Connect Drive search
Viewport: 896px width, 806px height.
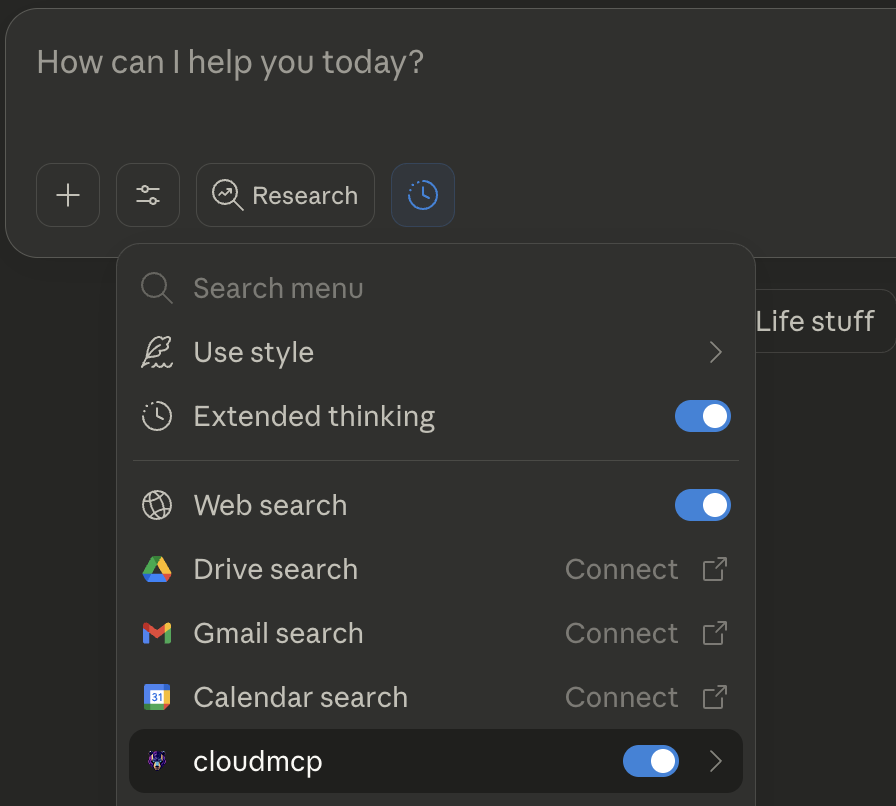tap(621, 569)
